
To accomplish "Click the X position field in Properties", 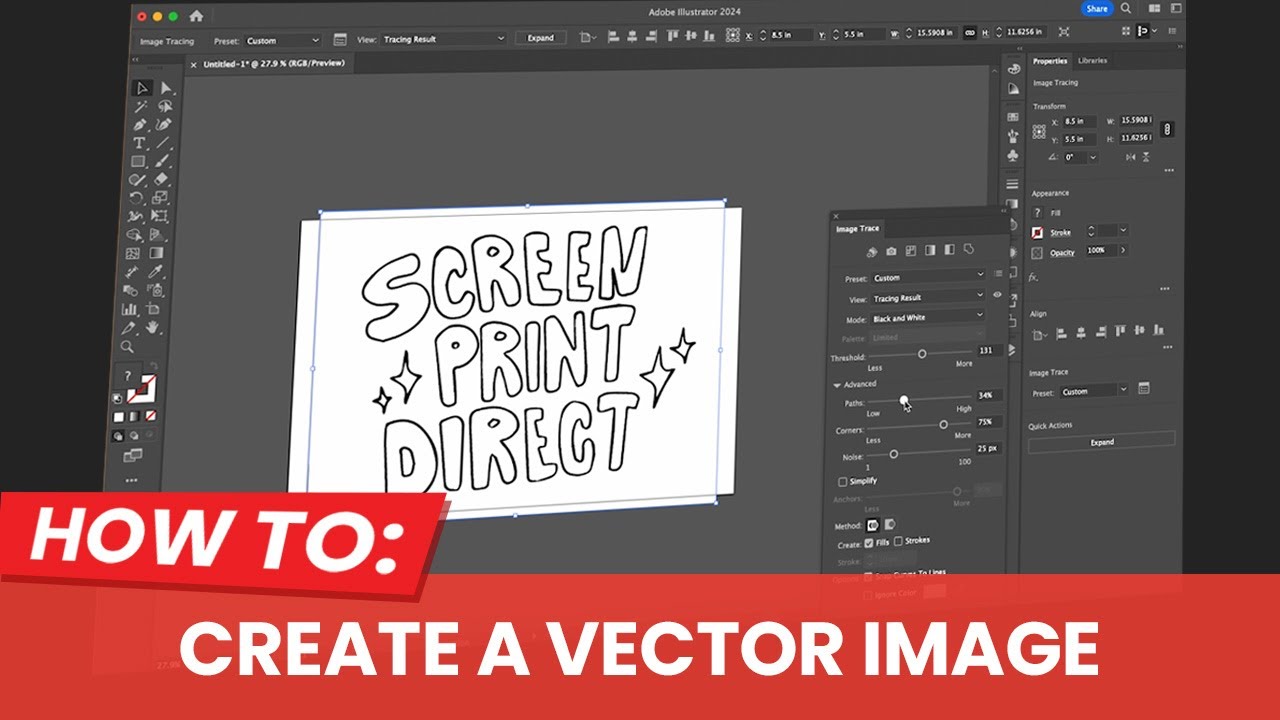I will [x=1079, y=122].
